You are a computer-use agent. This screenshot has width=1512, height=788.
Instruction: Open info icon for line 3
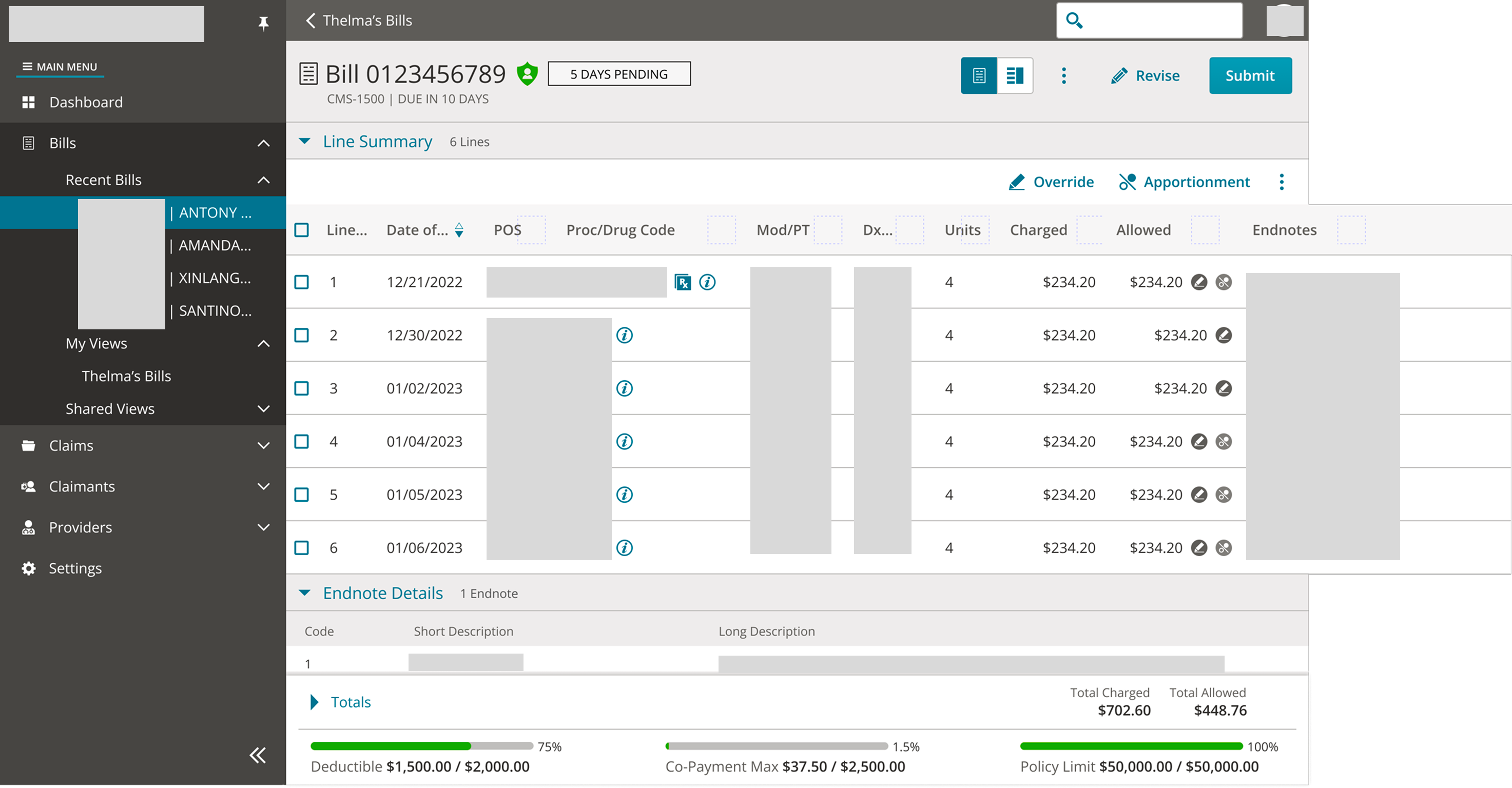(624, 388)
